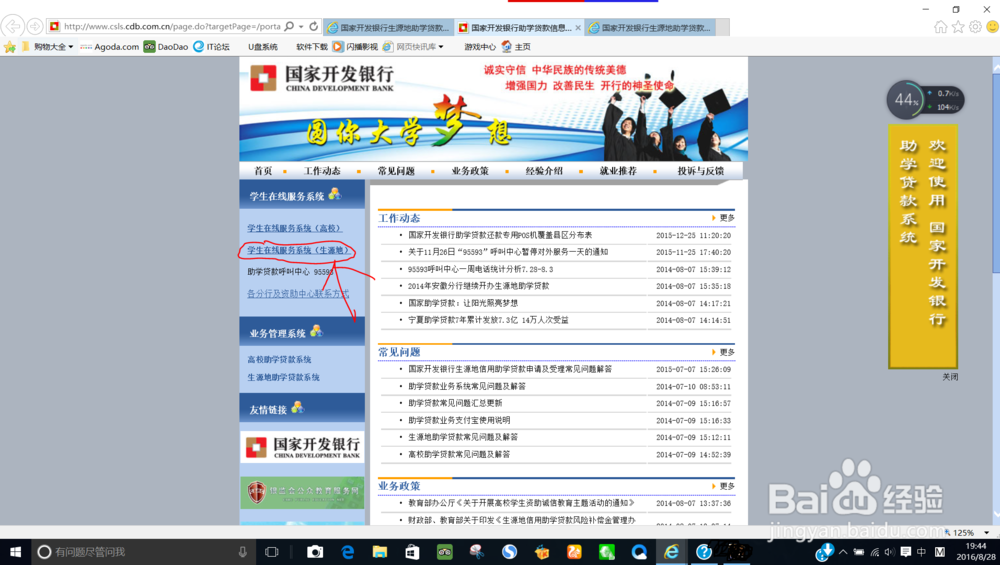This screenshot has width=1000, height=565.
Task: Open the Windows Store taskbar icon
Action: [x=413, y=552]
